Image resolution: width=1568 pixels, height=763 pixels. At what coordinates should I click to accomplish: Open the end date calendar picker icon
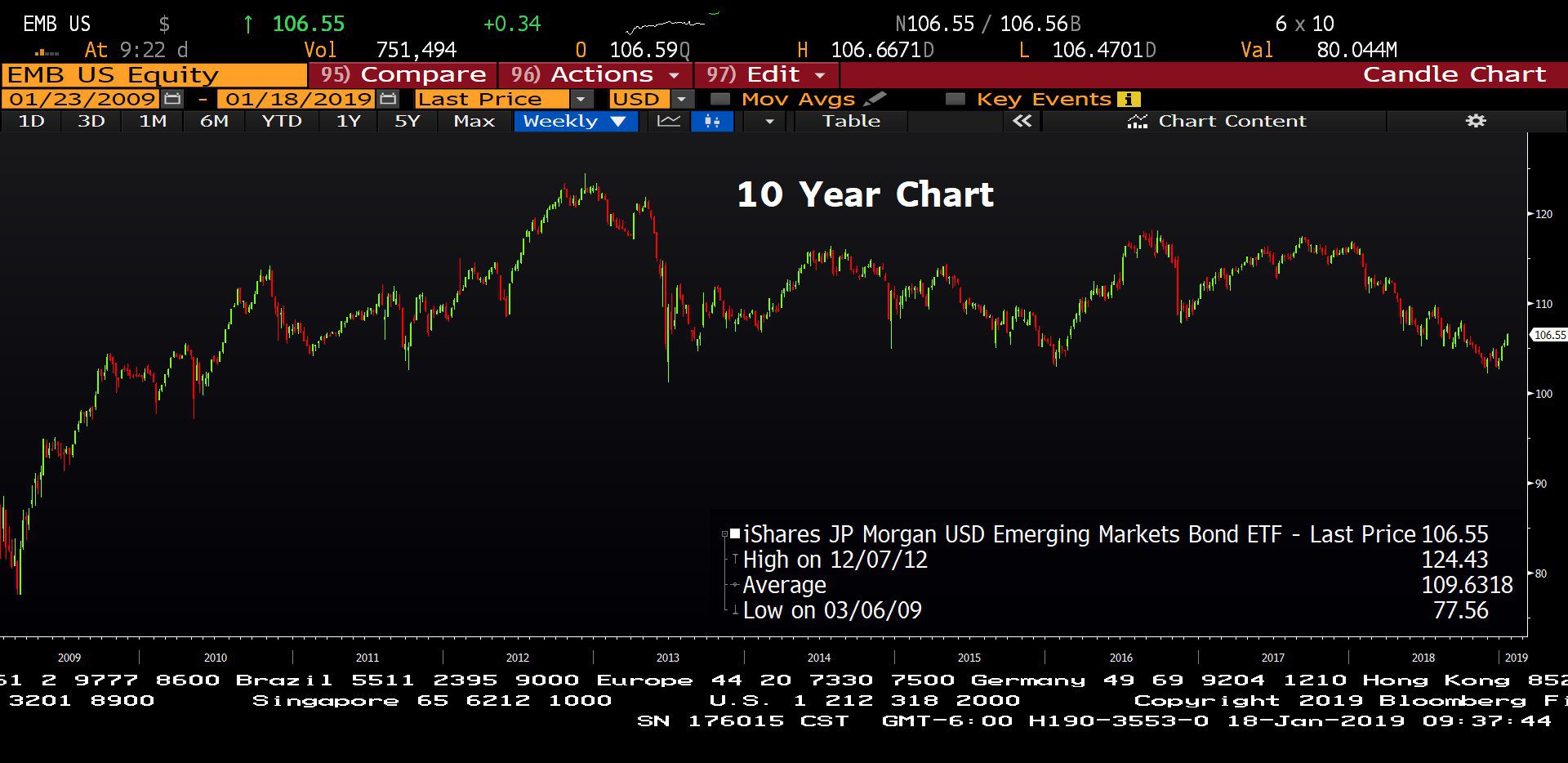(389, 99)
